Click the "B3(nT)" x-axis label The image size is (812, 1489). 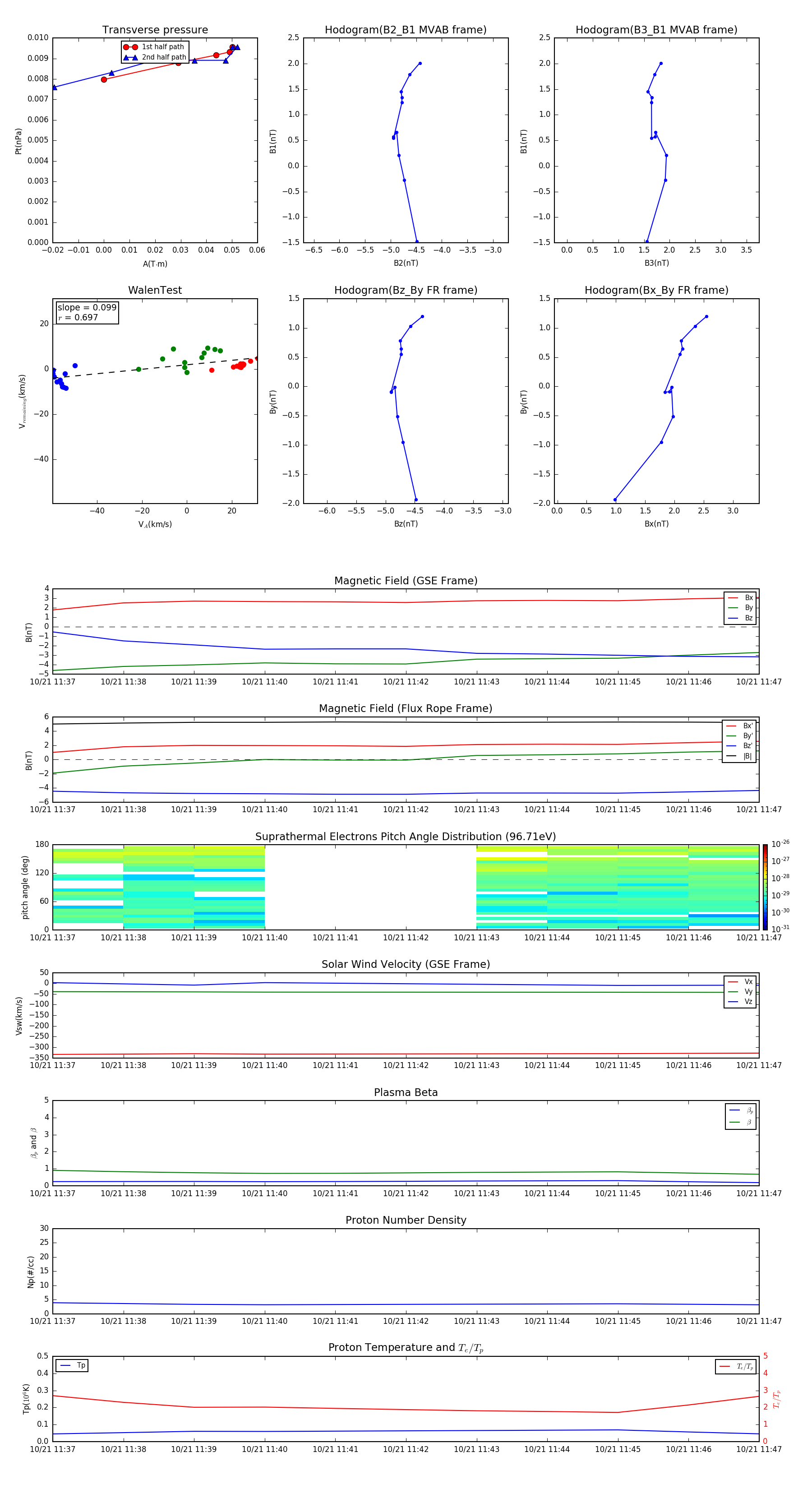click(656, 263)
